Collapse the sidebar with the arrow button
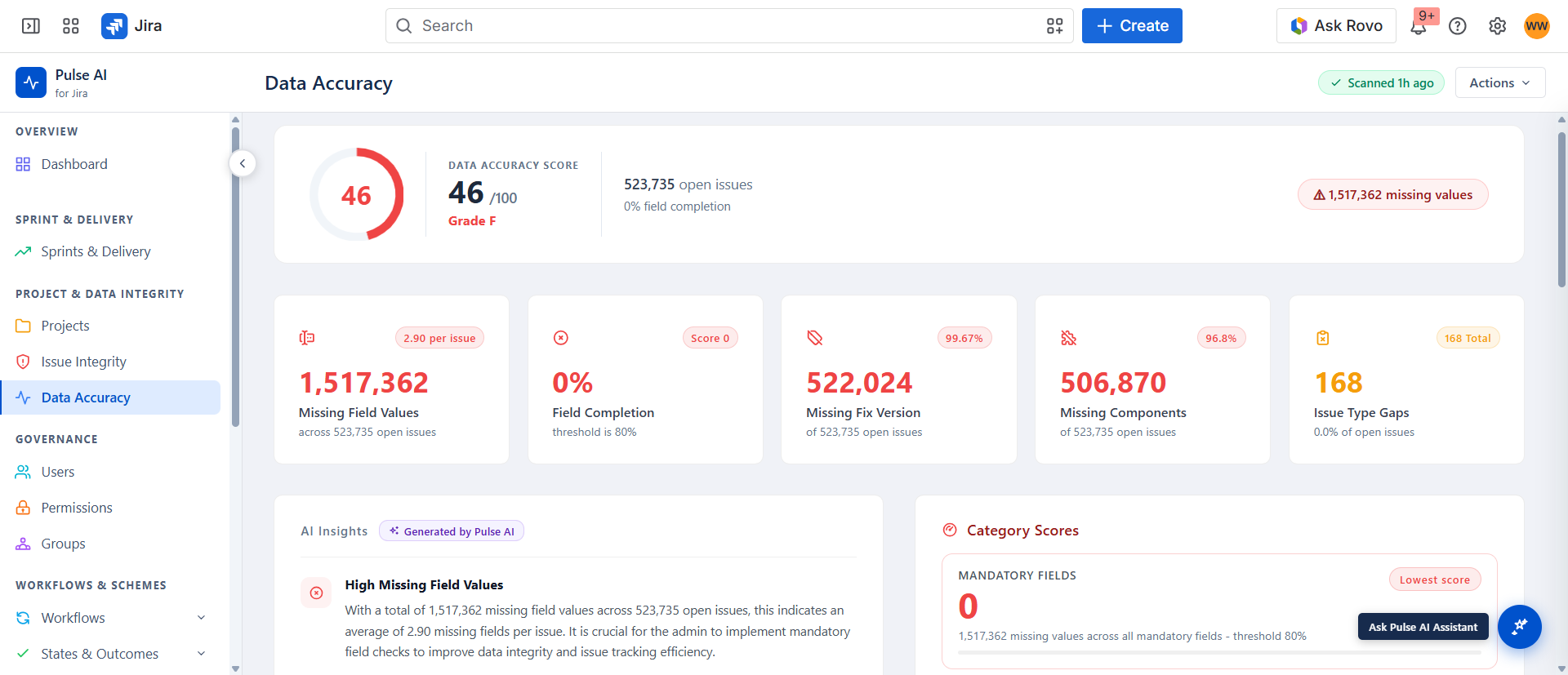Viewport: 1568px width, 675px height. pos(243,163)
